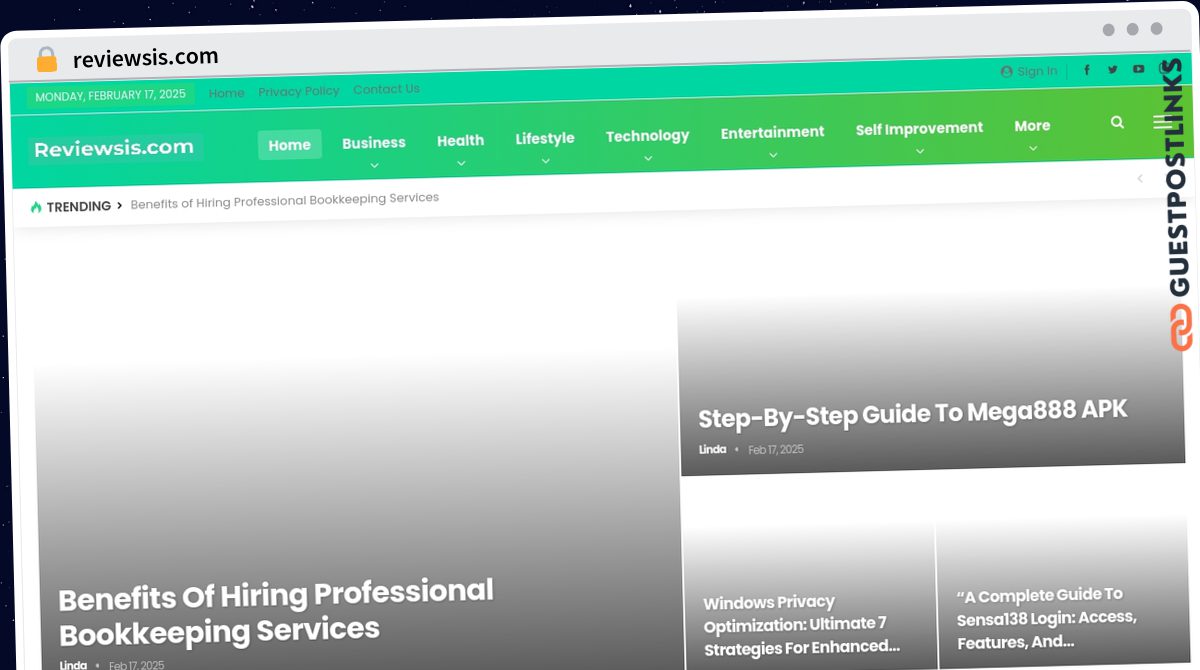This screenshot has height=670, width=1200.
Task: Open the Entertainment nav item
Action: [773, 132]
